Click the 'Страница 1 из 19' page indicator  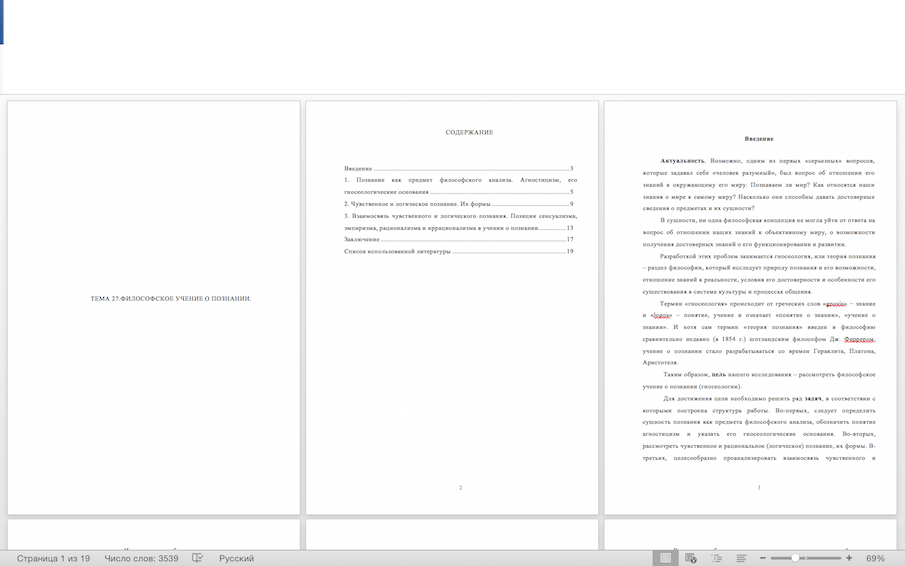(x=53, y=558)
